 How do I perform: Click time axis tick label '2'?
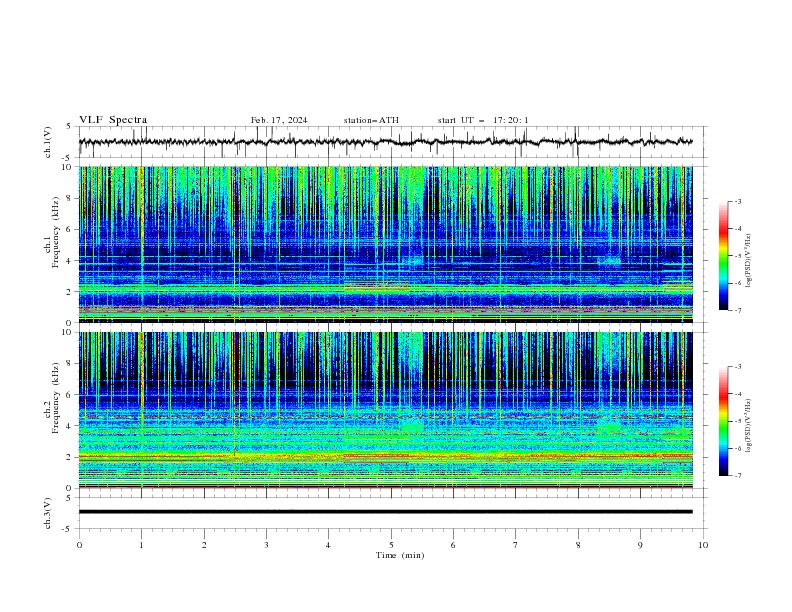click(x=204, y=545)
